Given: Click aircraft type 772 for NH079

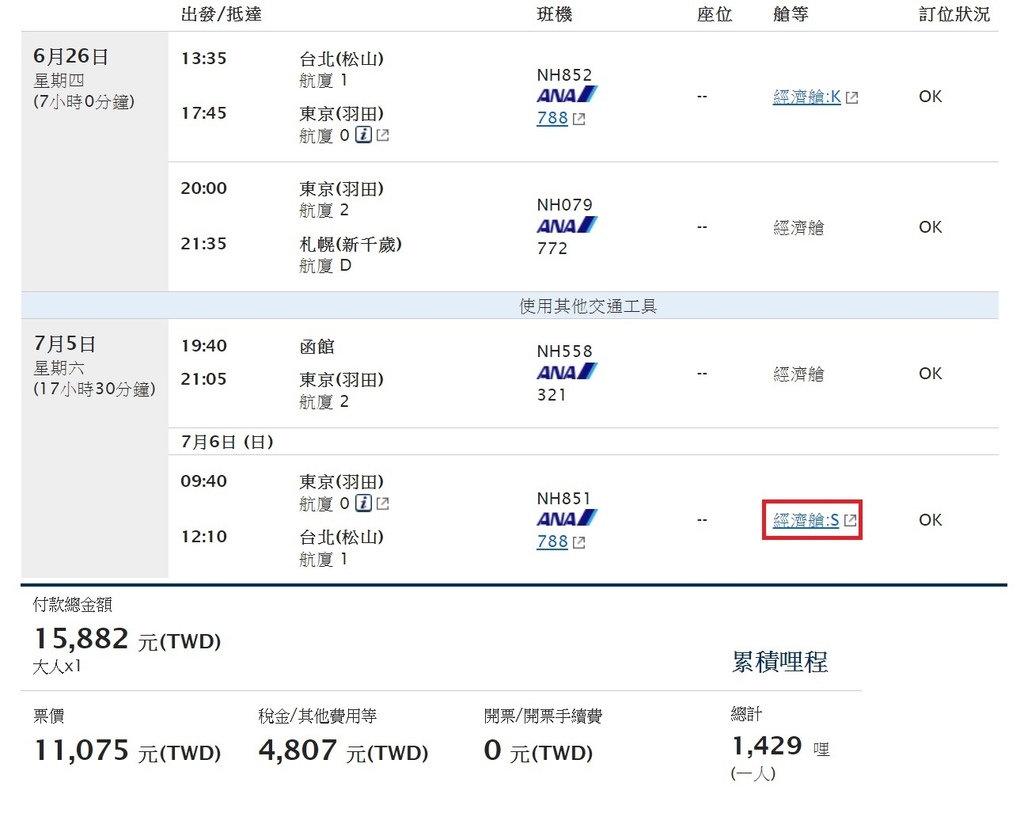Looking at the screenshot, I should (552, 249).
